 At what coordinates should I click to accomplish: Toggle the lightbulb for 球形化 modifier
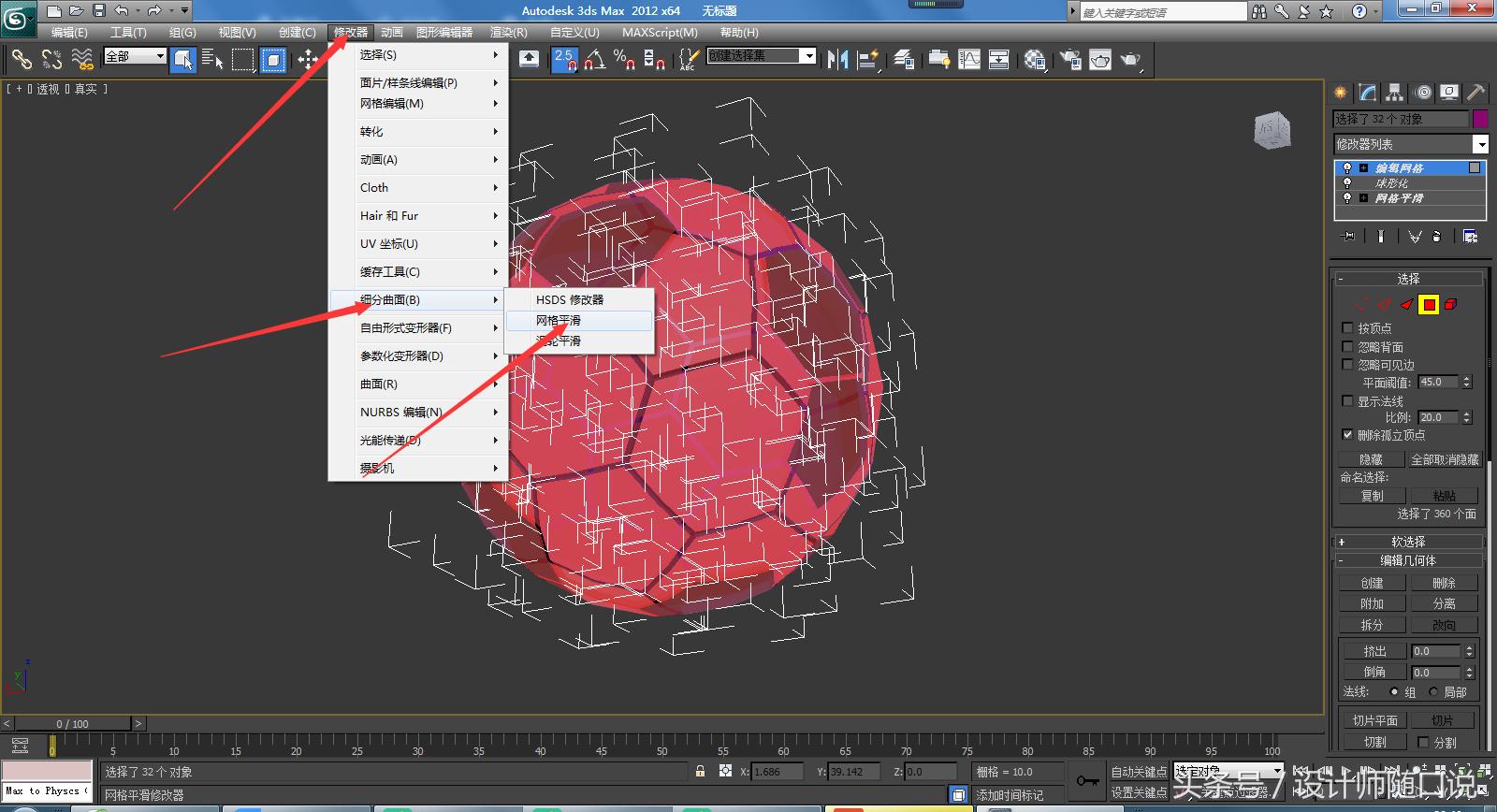pos(1347,183)
